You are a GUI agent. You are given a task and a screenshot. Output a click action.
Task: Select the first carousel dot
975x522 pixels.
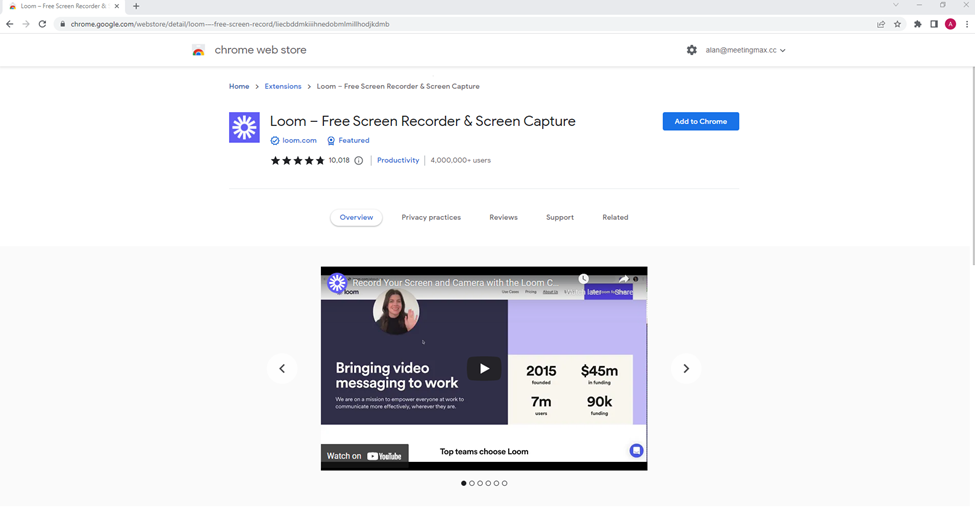[463, 483]
